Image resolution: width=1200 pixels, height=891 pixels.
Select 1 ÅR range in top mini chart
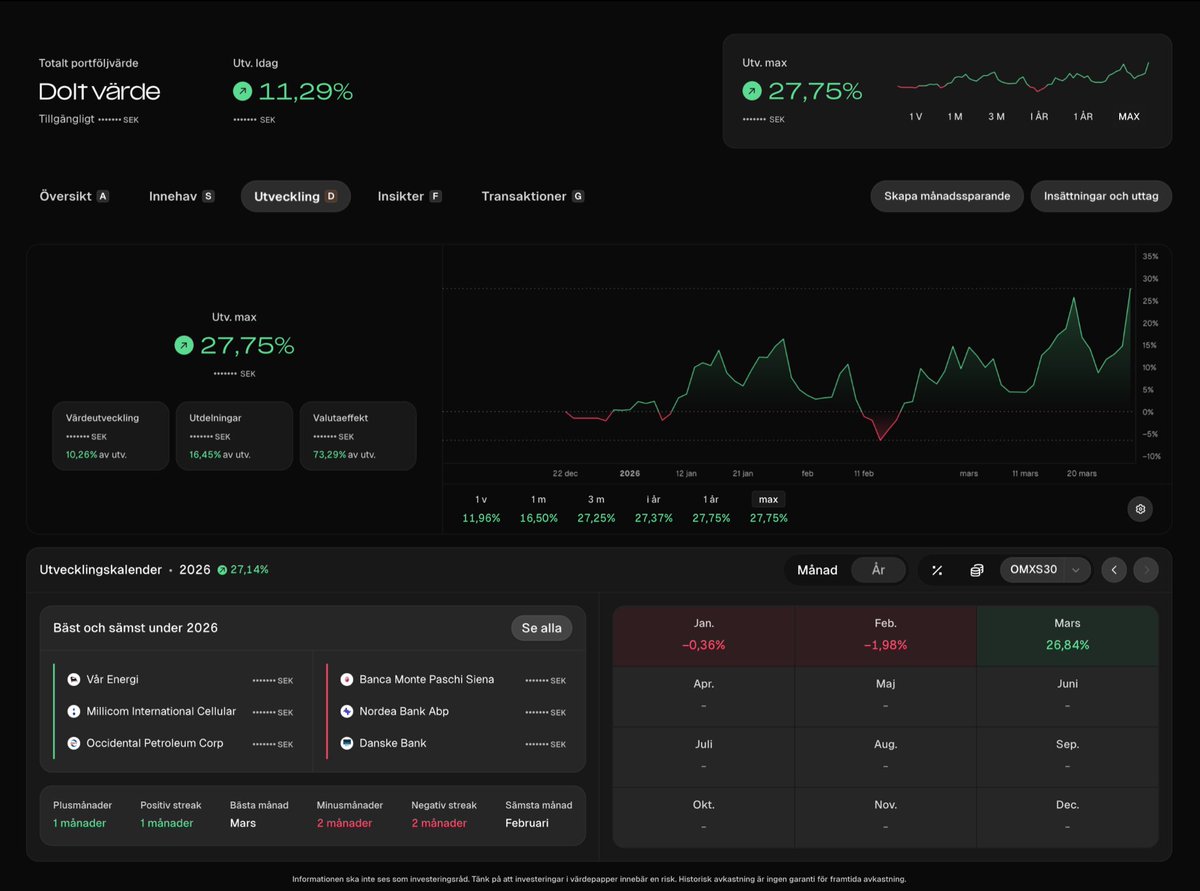click(1083, 117)
